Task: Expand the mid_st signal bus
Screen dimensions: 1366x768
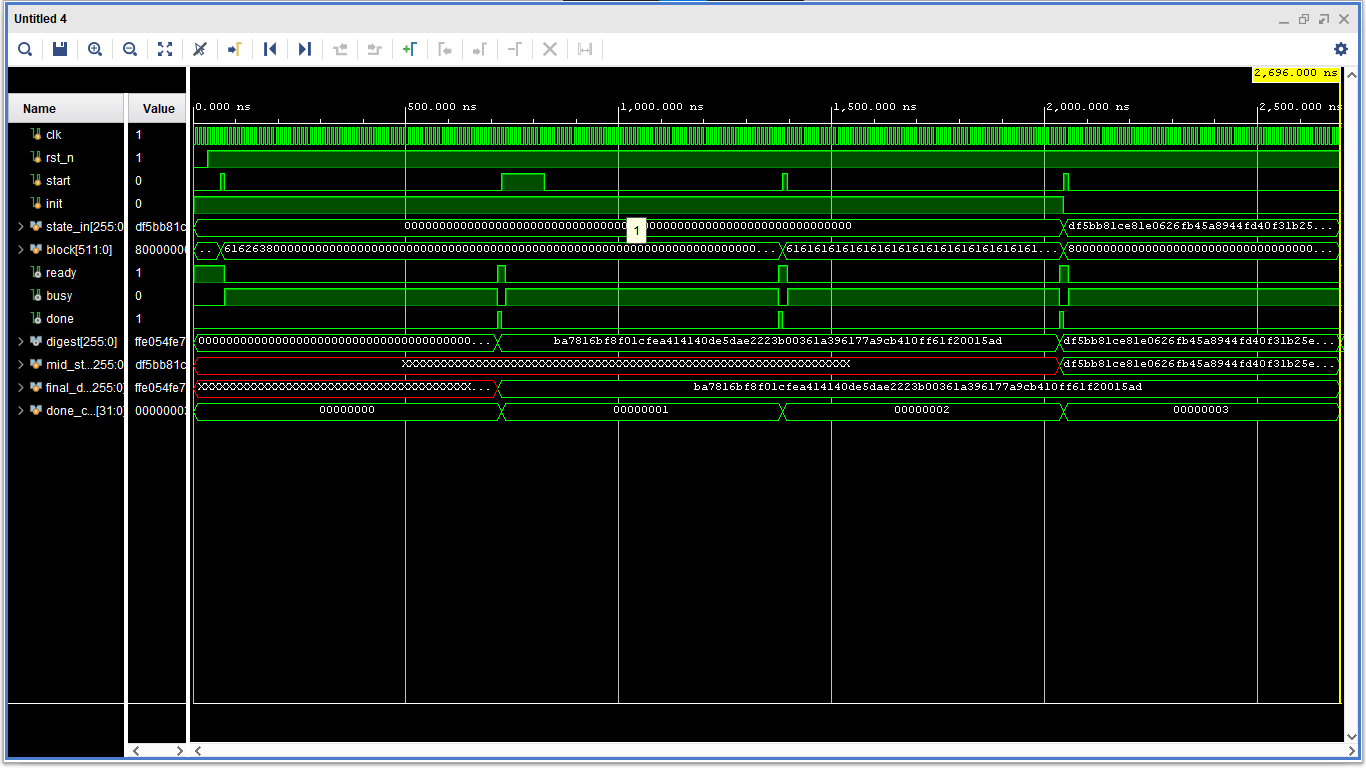Action: [x=20, y=365]
